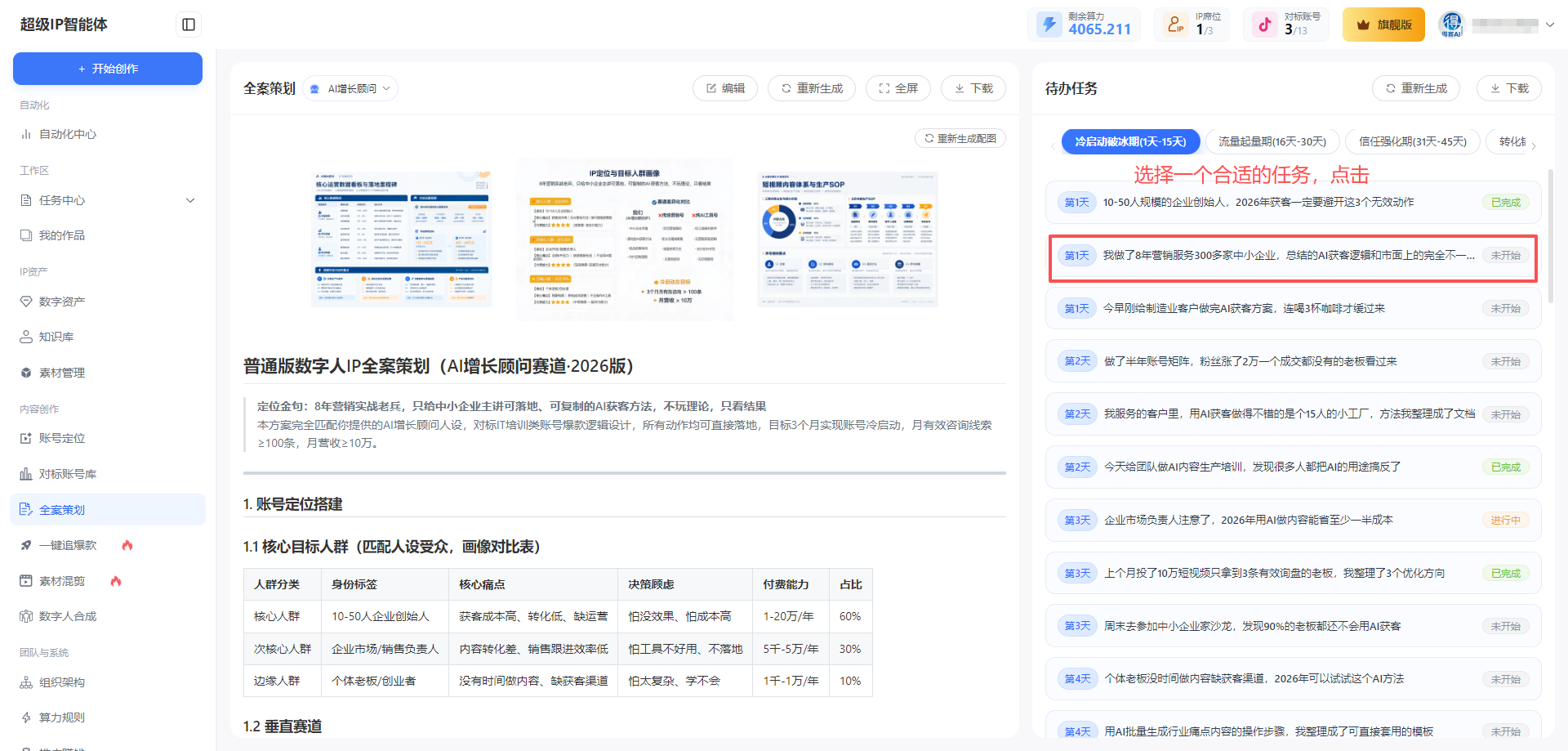Collapse the sidebar with panel toggle icon
Image resolution: width=1568 pixels, height=751 pixels.
[189, 25]
